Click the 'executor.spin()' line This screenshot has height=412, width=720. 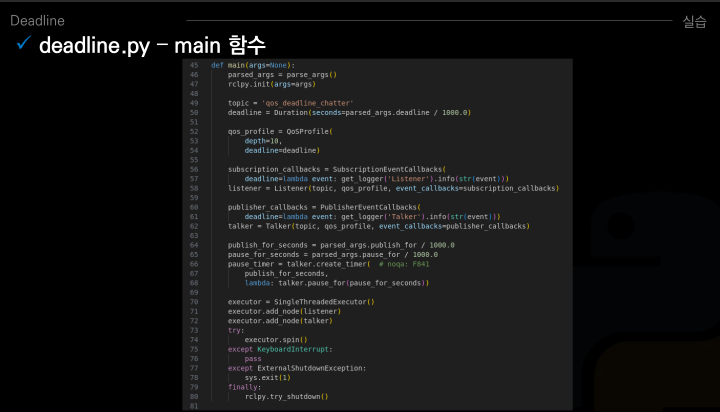(276, 340)
